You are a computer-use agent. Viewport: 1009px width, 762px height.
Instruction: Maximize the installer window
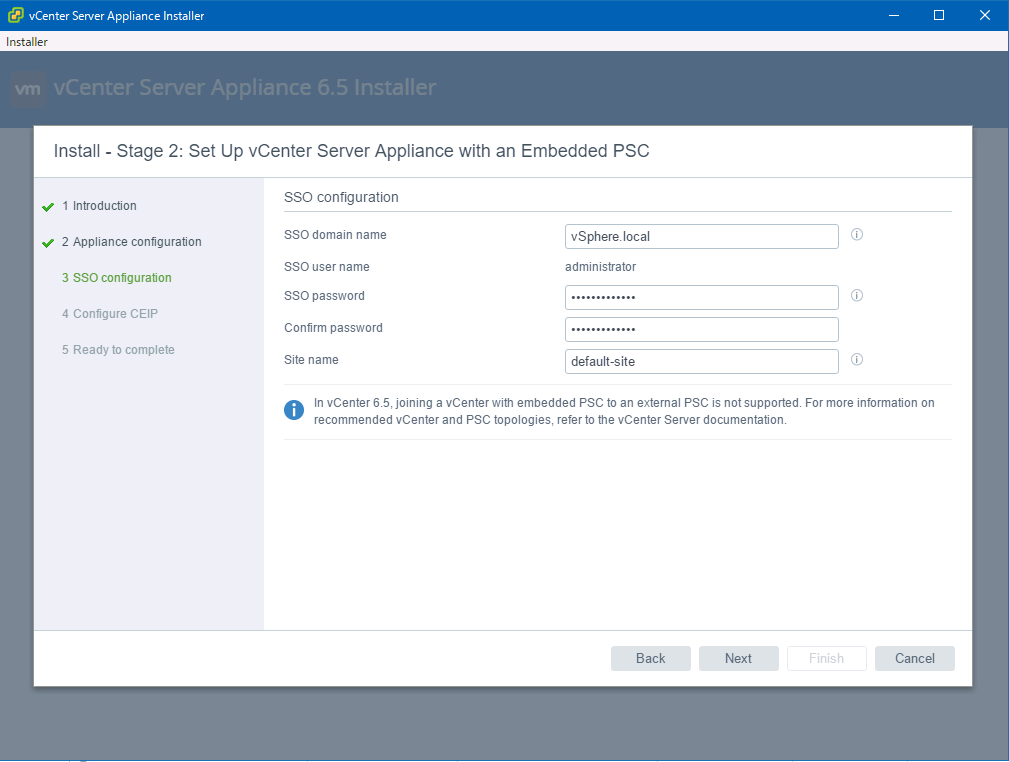coord(939,15)
